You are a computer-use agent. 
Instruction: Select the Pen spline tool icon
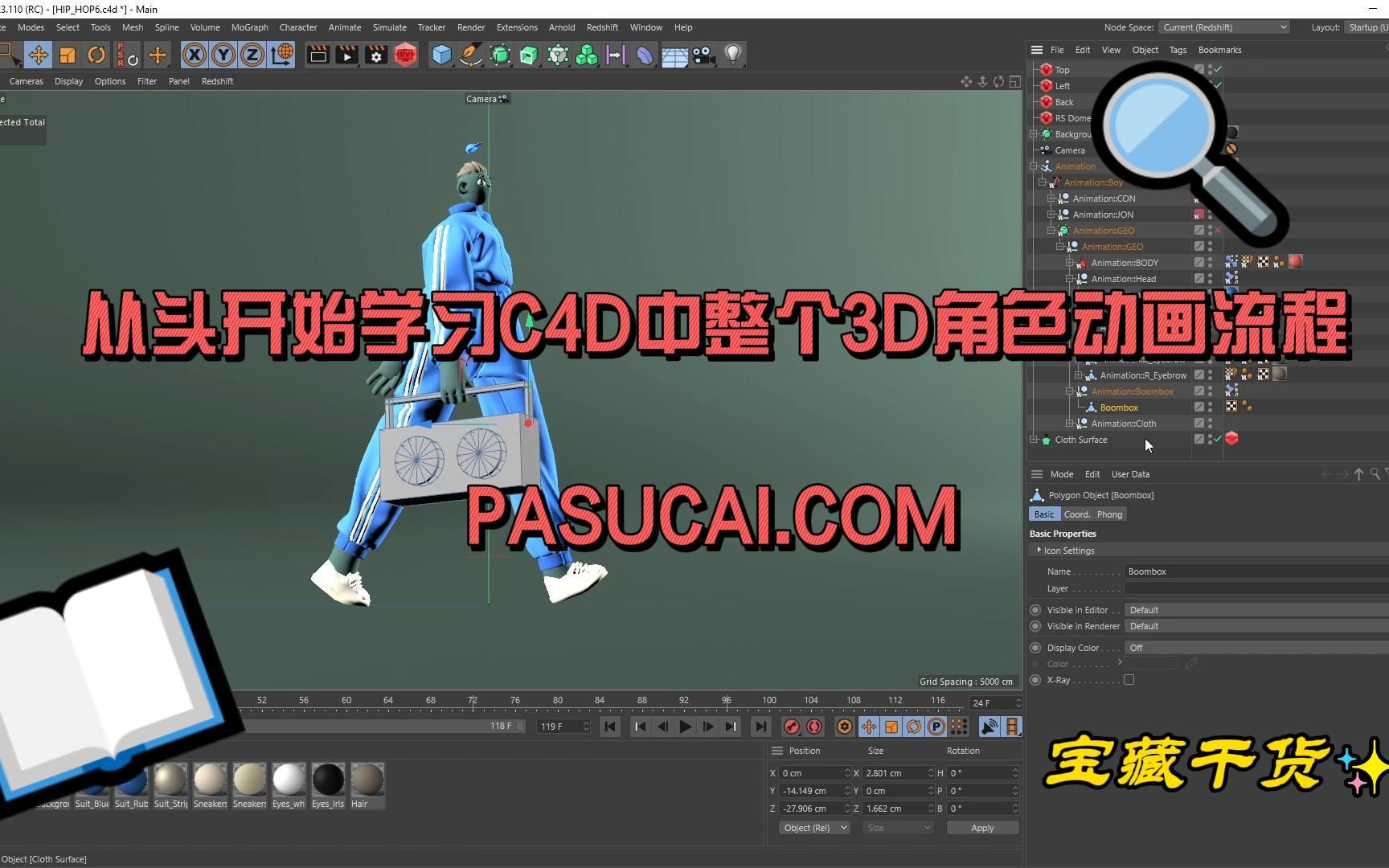tap(470, 55)
